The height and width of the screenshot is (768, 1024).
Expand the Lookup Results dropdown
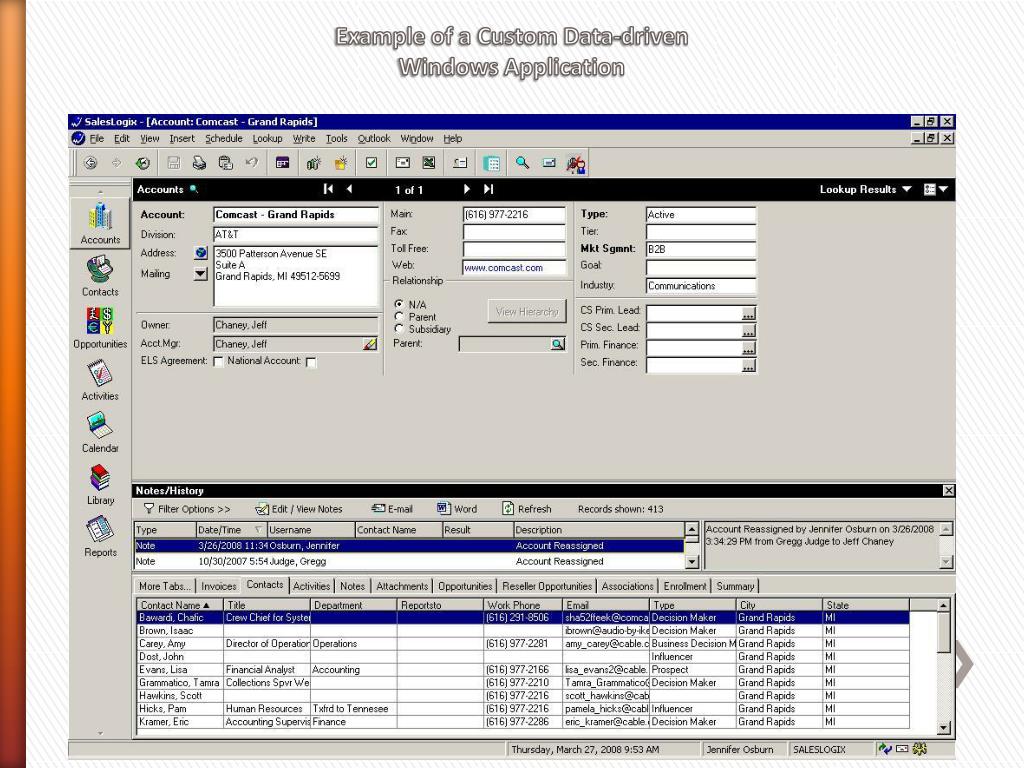906,189
